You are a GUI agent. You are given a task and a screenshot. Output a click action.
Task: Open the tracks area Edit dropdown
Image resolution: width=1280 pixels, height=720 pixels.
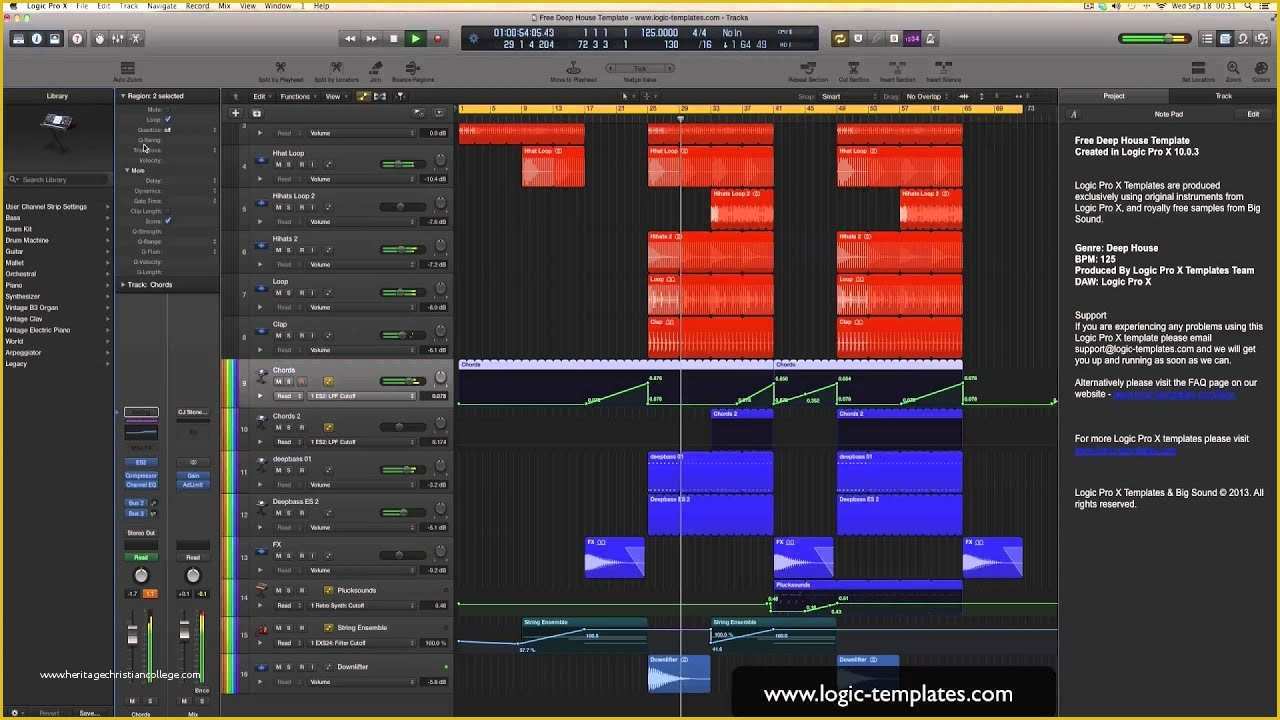(262, 96)
